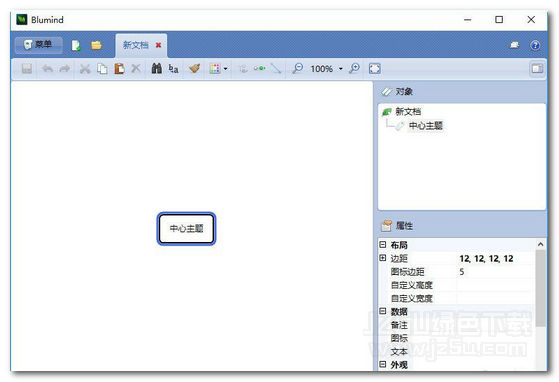This screenshot has width=559, height=382.
Task: Paste from the clipboard icon
Action: coord(119,68)
